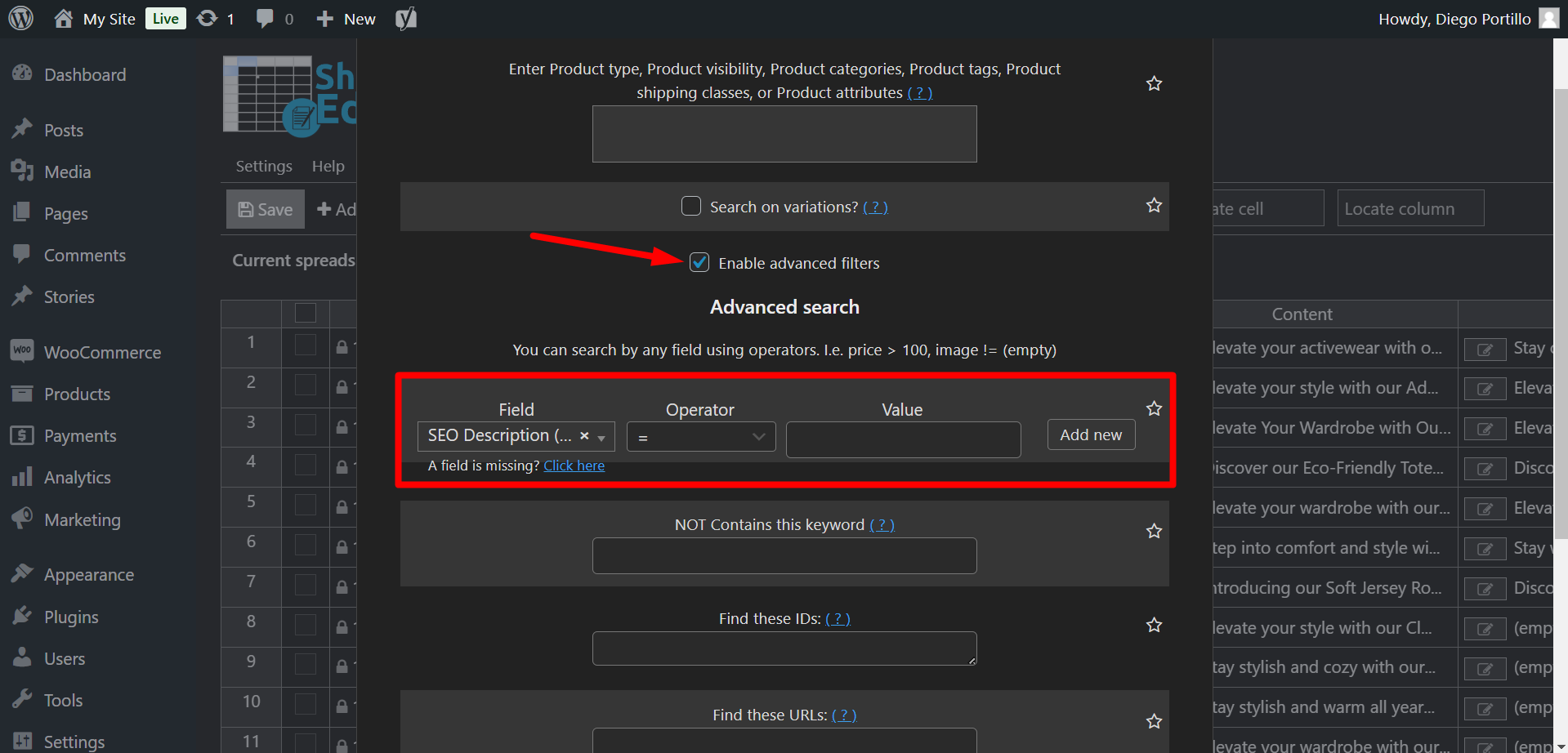Follow the 'Click here' missing field link
The image size is (1568, 753).
click(574, 466)
